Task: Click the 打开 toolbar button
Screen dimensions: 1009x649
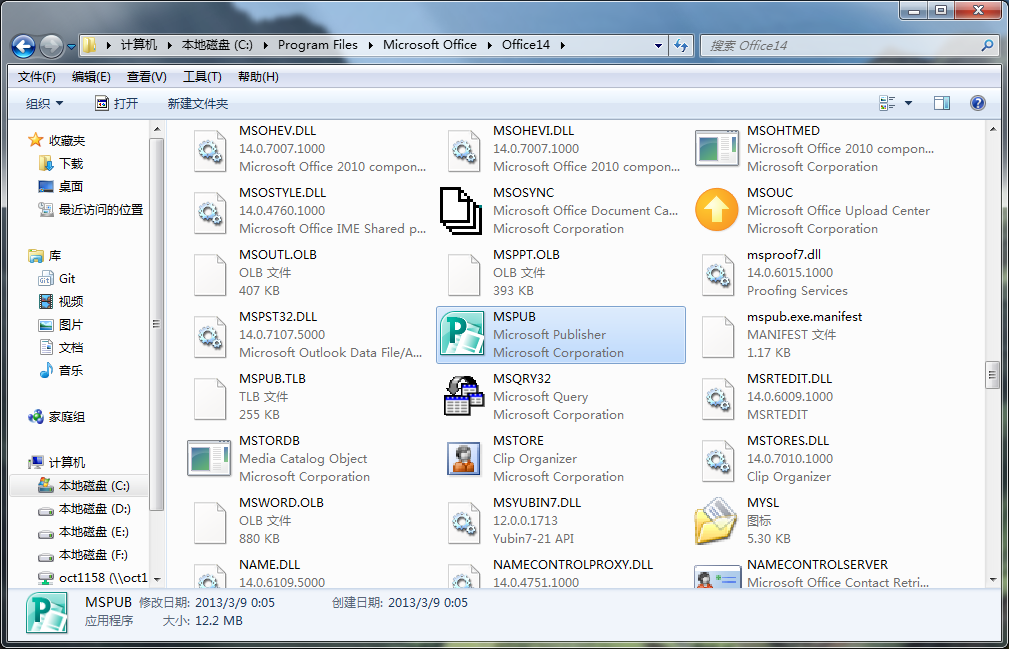Action: (116, 104)
